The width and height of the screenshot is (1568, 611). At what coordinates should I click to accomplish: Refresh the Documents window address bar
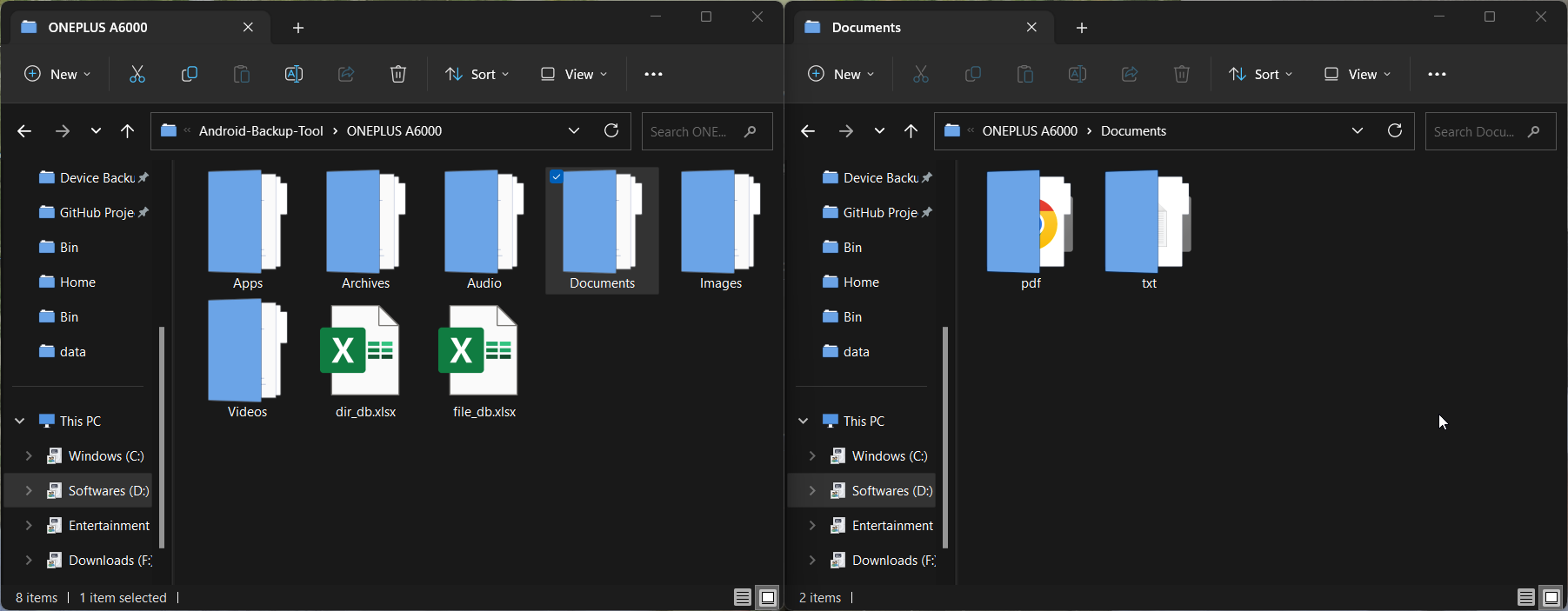click(x=1395, y=131)
